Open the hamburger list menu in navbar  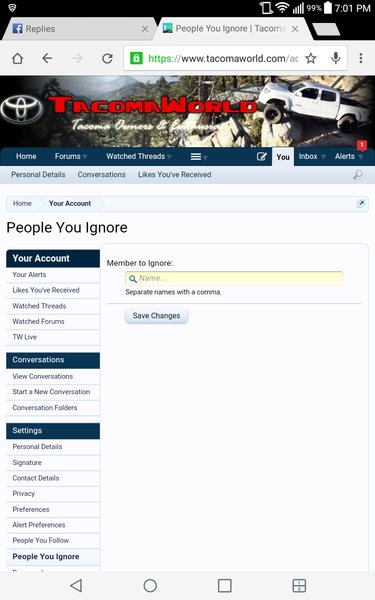pyautogui.click(x=196, y=157)
